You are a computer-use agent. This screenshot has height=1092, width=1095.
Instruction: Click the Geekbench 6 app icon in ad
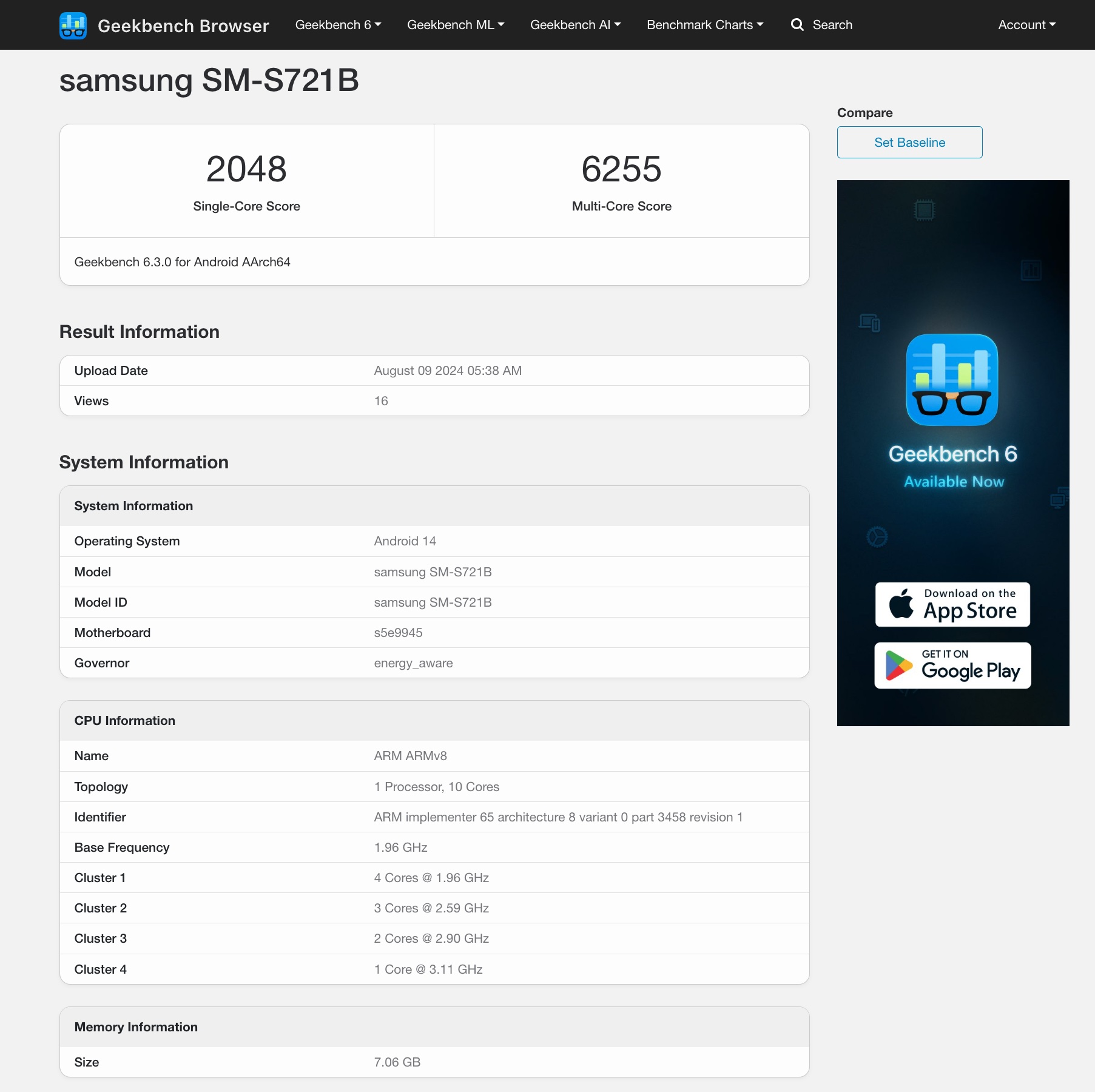click(x=952, y=380)
